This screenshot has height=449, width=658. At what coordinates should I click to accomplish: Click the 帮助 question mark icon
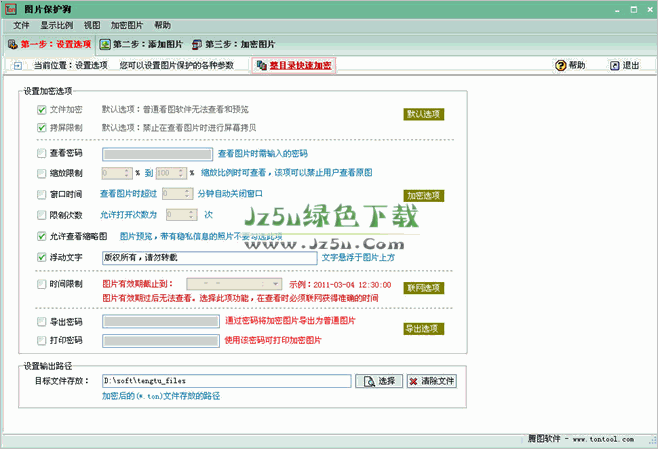point(560,66)
